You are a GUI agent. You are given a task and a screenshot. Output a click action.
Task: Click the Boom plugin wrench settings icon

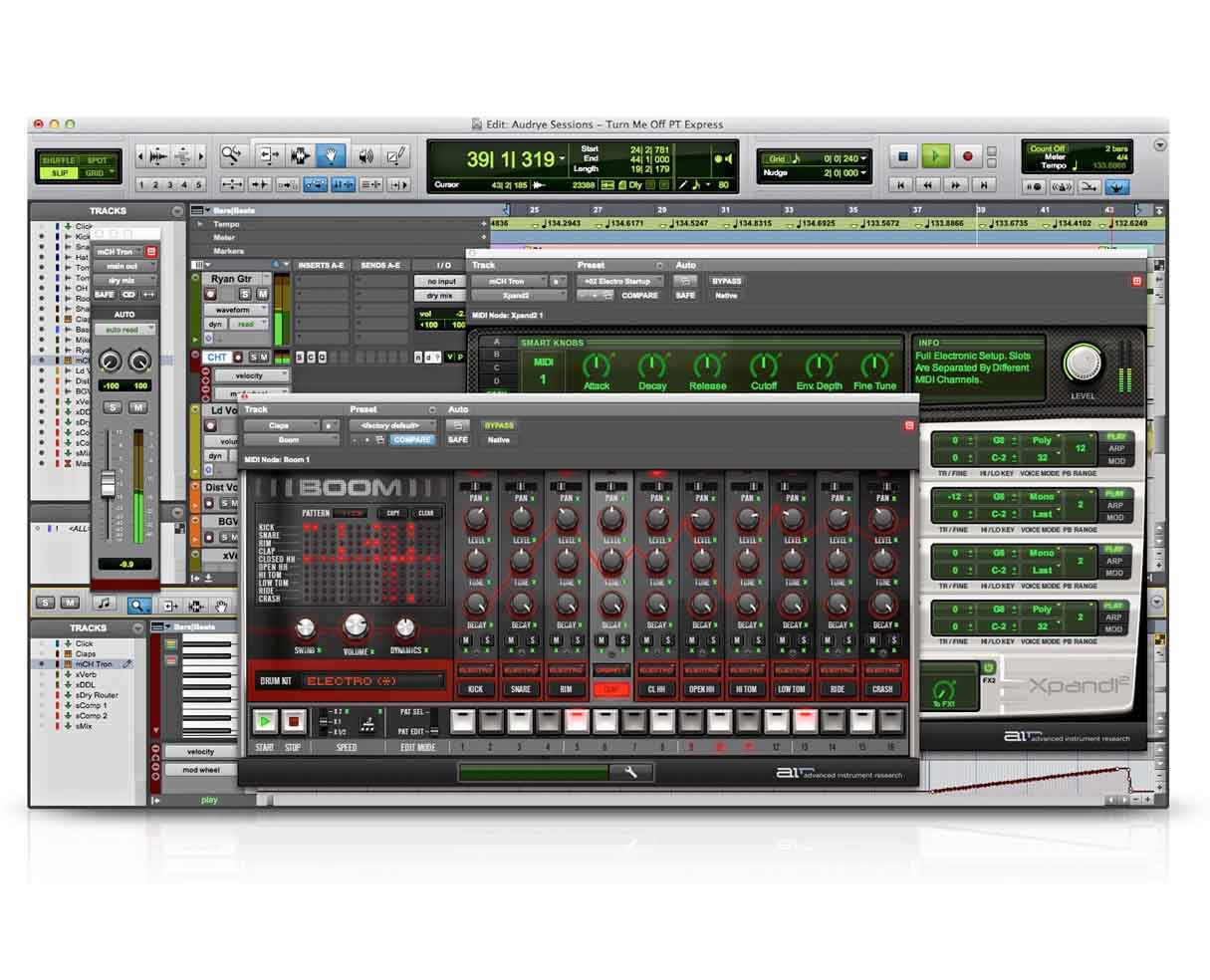[x=632, y=772]
